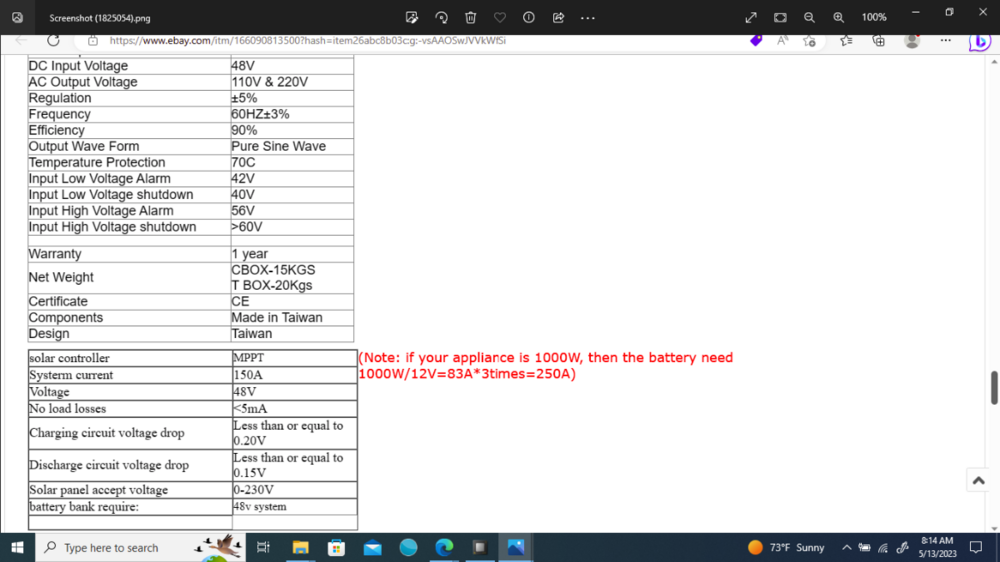
Task: Click the 'CBOX-15KGS' net weight value
Action: click(x=274, y=270)
